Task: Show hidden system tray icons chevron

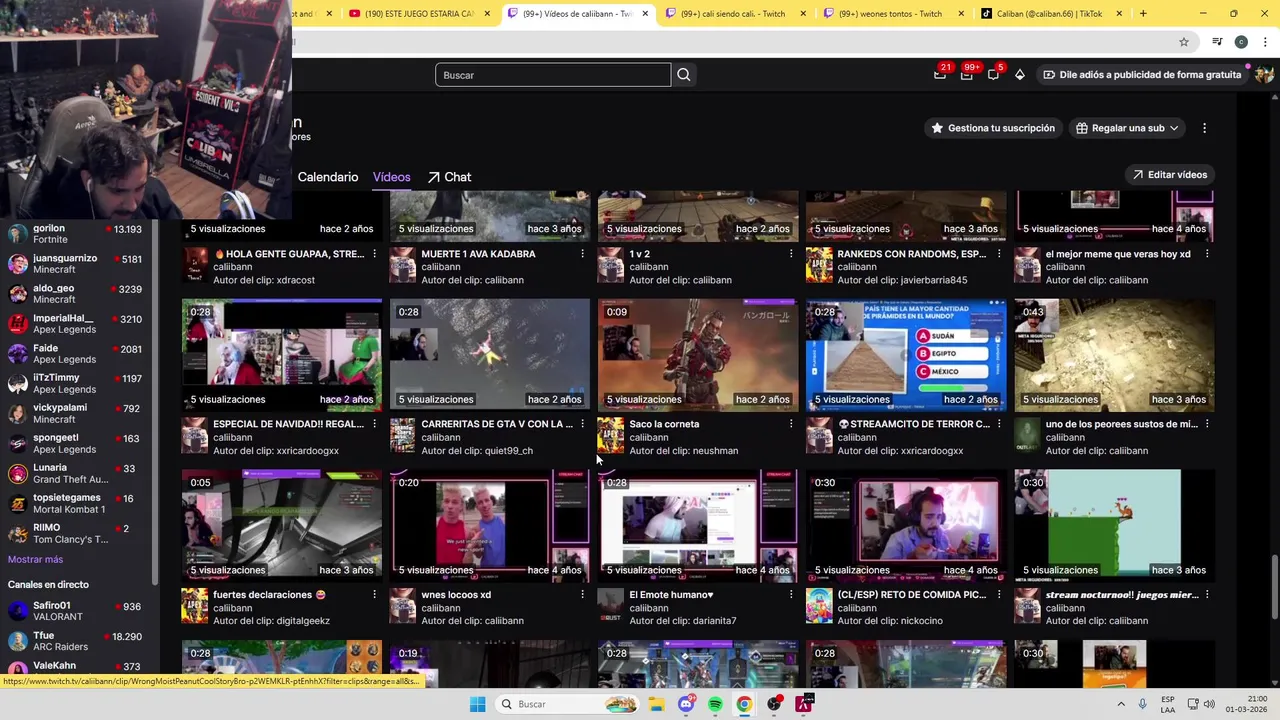Action: pyautogui.click(x=1122, y=704)
